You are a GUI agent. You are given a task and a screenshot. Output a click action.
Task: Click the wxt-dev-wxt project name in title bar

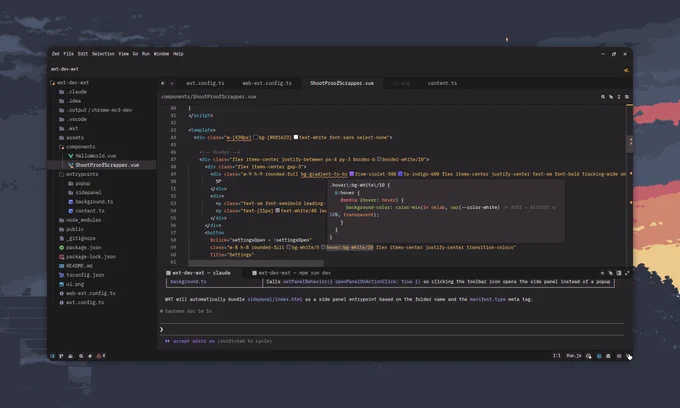click(x=65, y=69)
